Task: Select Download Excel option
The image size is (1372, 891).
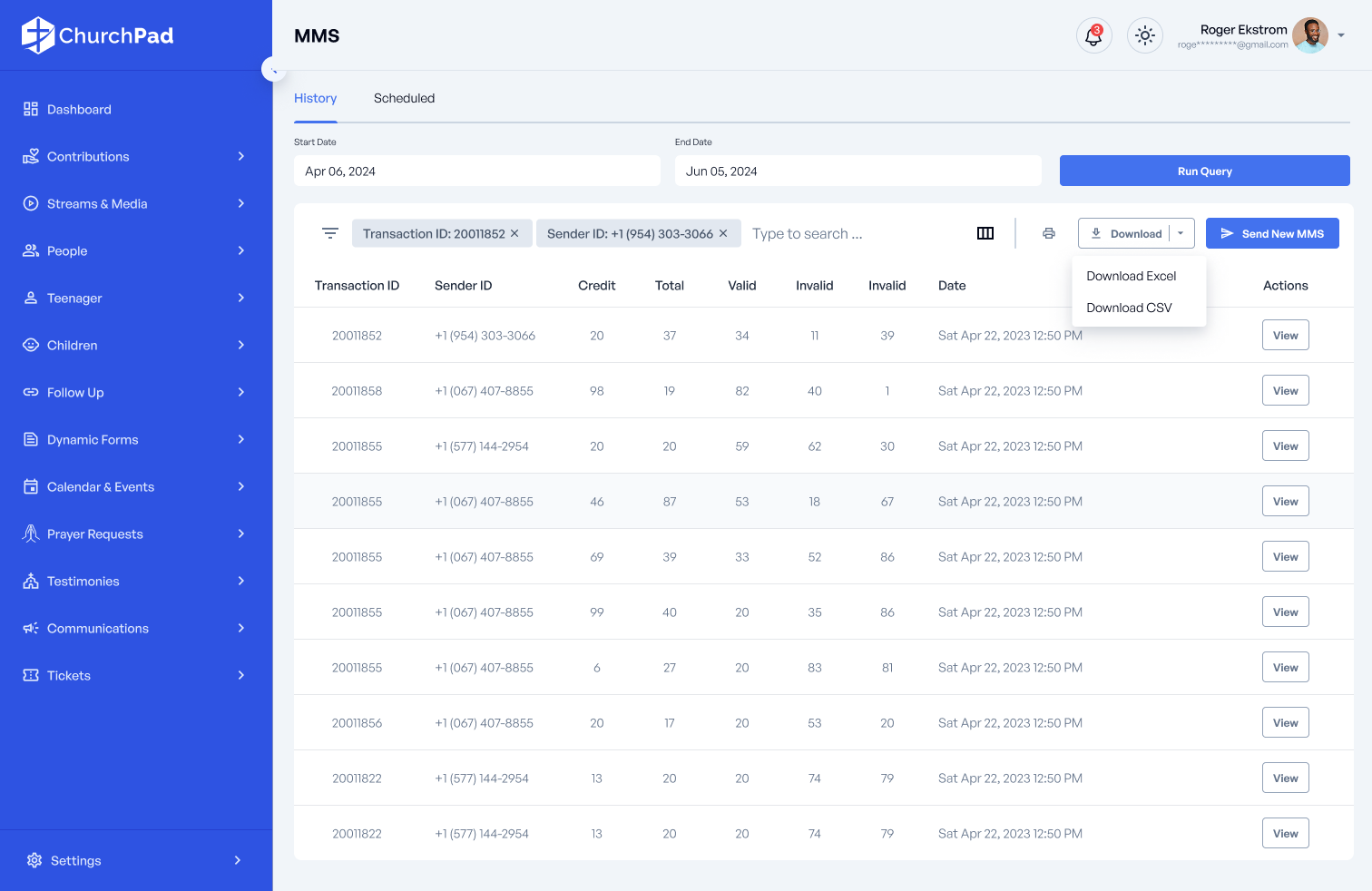Action: coord(1131,277)
